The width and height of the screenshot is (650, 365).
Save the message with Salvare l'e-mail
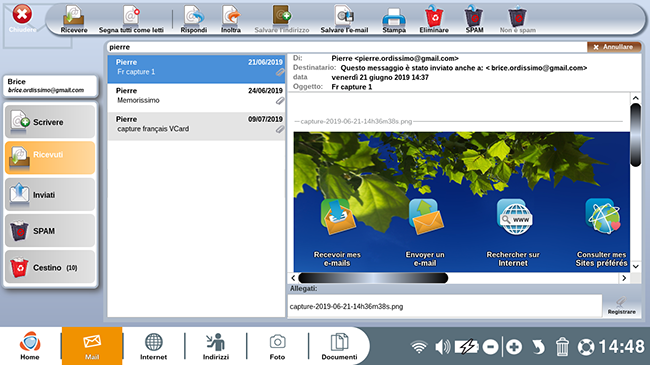pyautogui.click(x=344, y=19)
